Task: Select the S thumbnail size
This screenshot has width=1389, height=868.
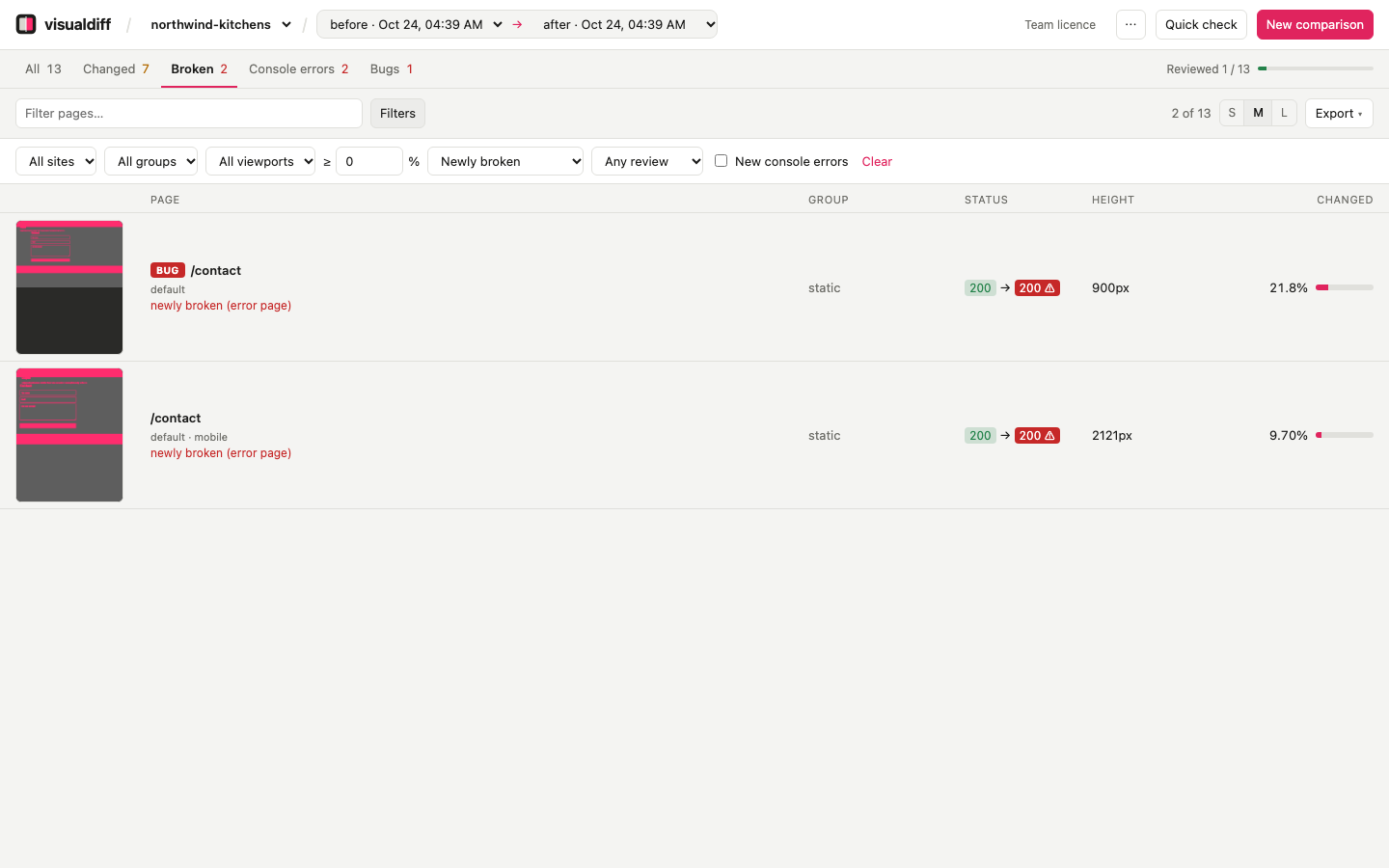Action: tap(1232, 113)
